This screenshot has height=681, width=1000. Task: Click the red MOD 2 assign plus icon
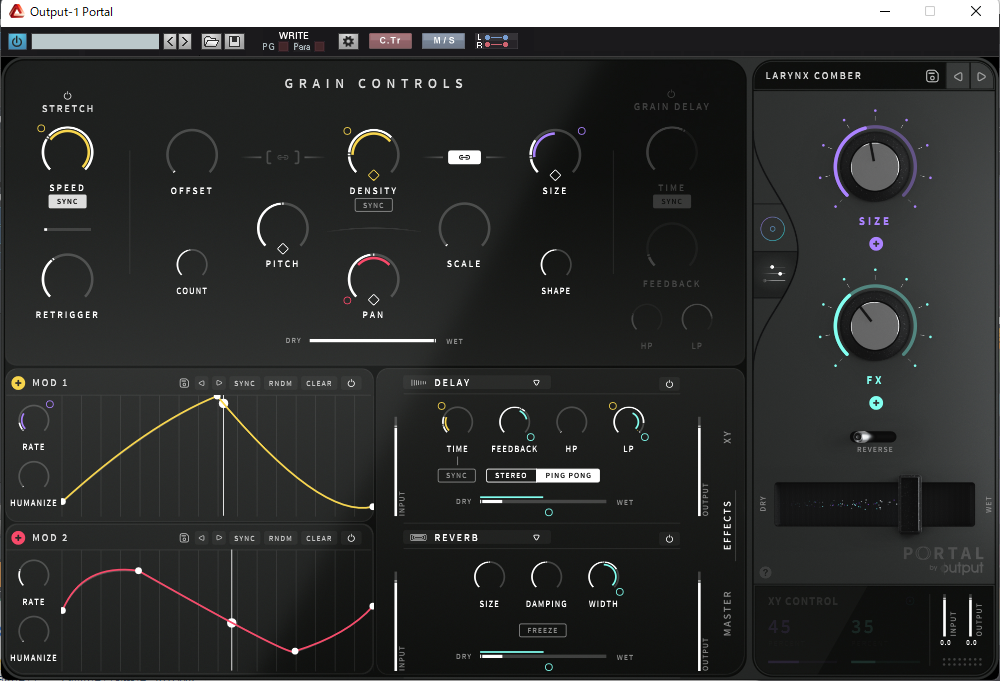click(x=18, y=538)
